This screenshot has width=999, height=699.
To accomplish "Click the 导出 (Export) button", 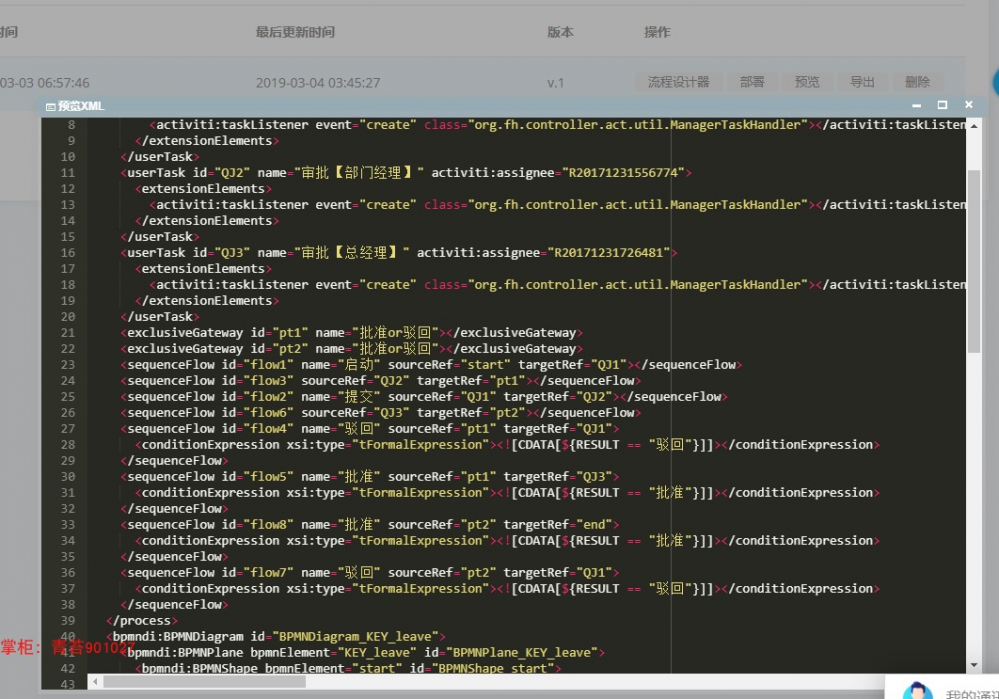I will [861, 82].
